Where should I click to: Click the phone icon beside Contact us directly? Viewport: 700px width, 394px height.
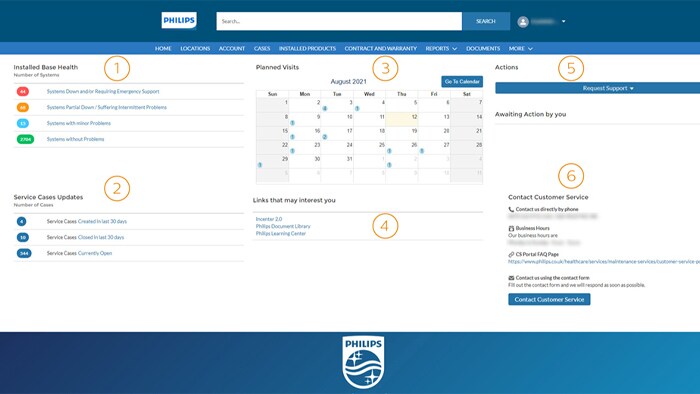pos(511,209)
